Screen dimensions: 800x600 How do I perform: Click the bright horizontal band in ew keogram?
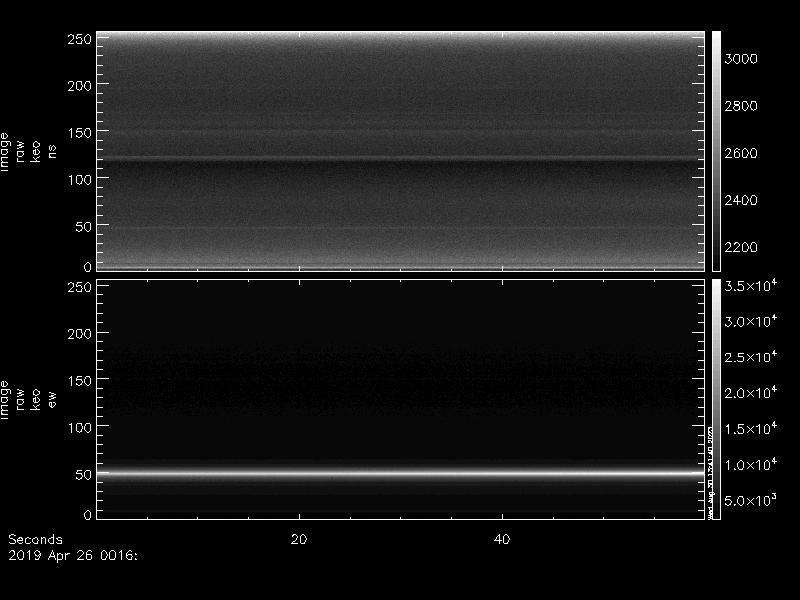[x=401, y=473]
